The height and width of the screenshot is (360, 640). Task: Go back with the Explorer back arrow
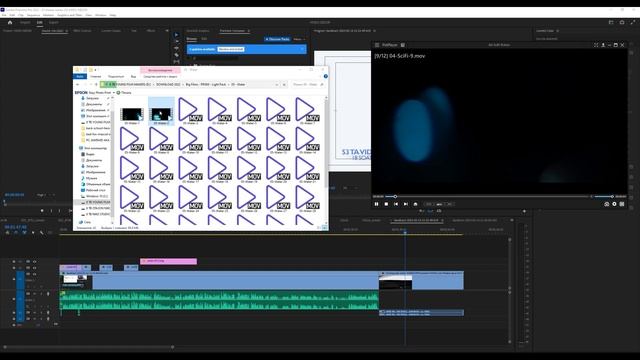click(78, 84)
